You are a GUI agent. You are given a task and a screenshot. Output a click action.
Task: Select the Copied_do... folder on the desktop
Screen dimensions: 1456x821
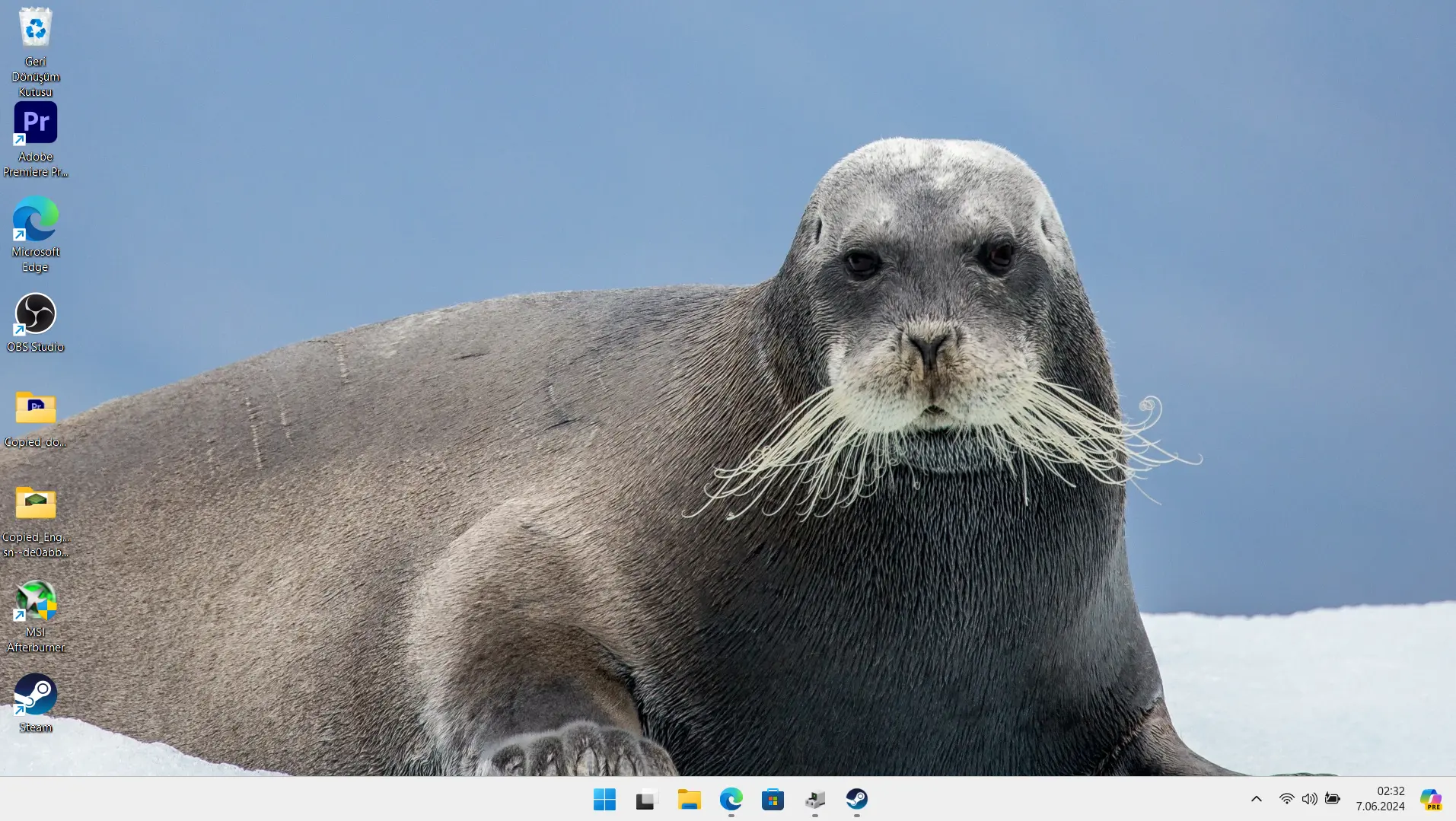(x=35, y=419)
